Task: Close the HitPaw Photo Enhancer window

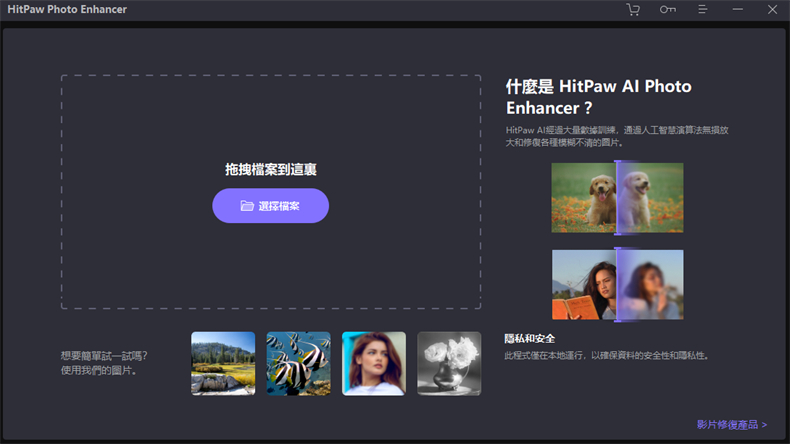Action: click(x=771, y=10)
